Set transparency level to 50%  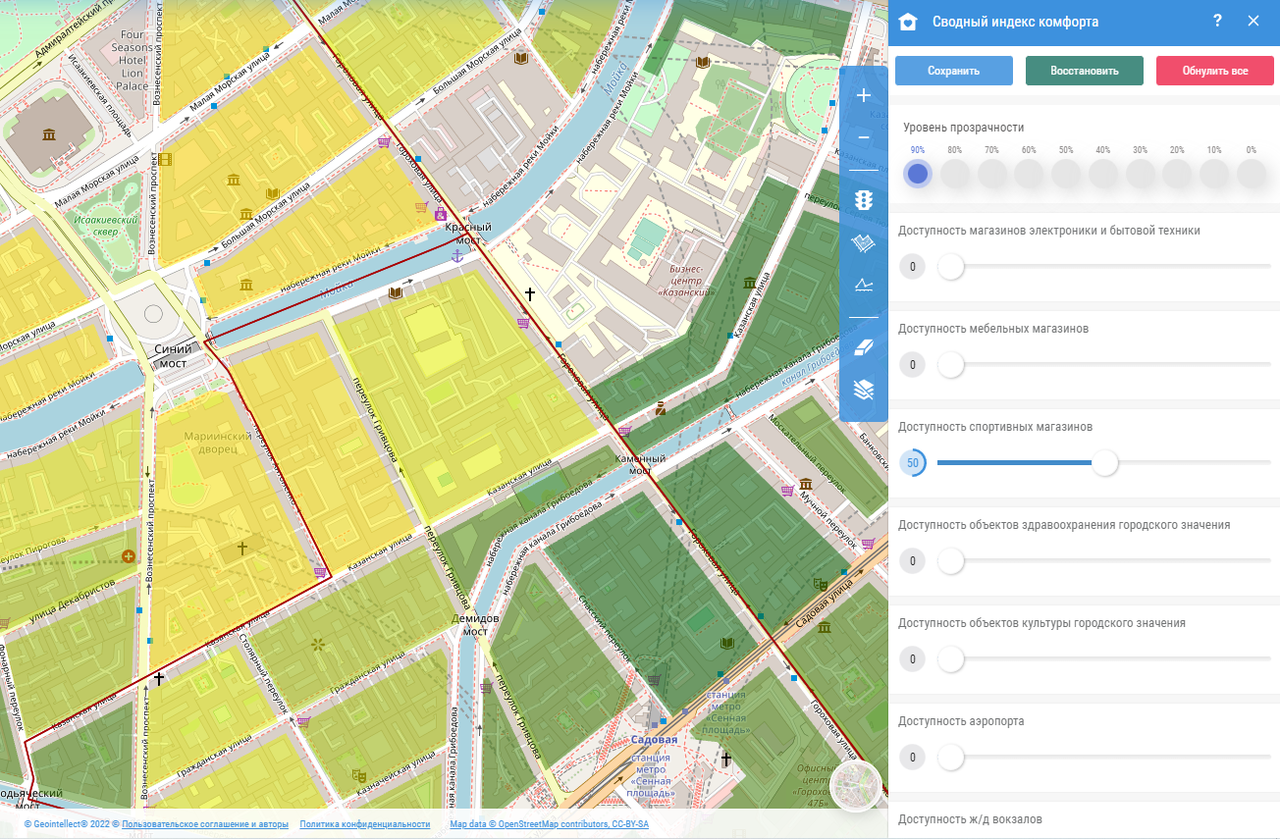[1066, 174]
